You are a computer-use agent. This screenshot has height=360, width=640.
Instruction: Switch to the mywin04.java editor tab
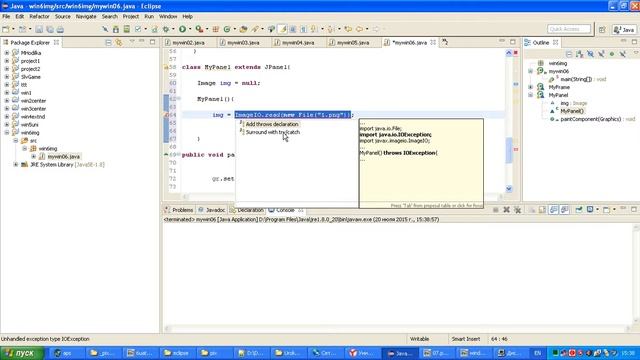coord(298,42)
